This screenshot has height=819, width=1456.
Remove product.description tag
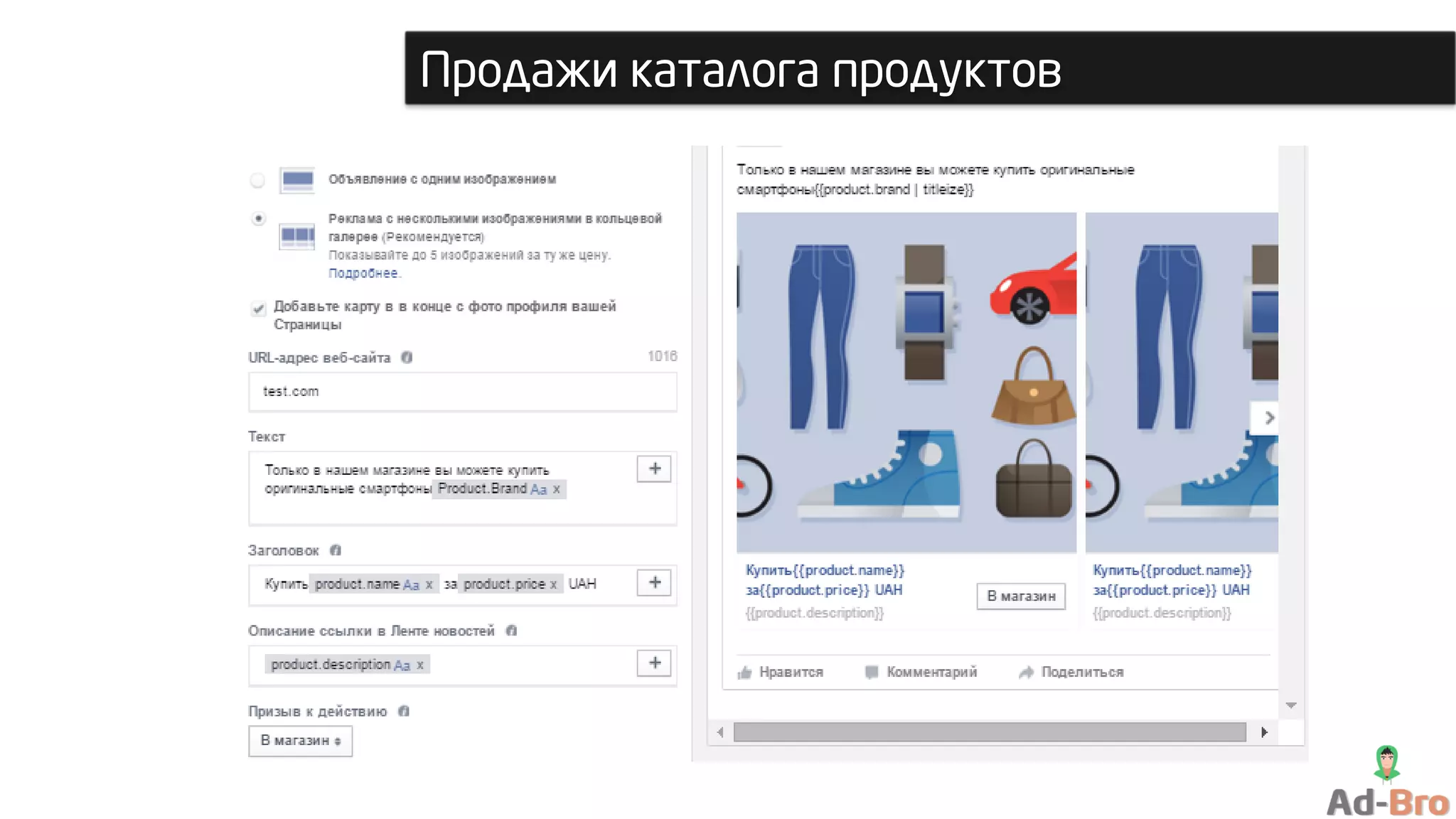point(420,665)
